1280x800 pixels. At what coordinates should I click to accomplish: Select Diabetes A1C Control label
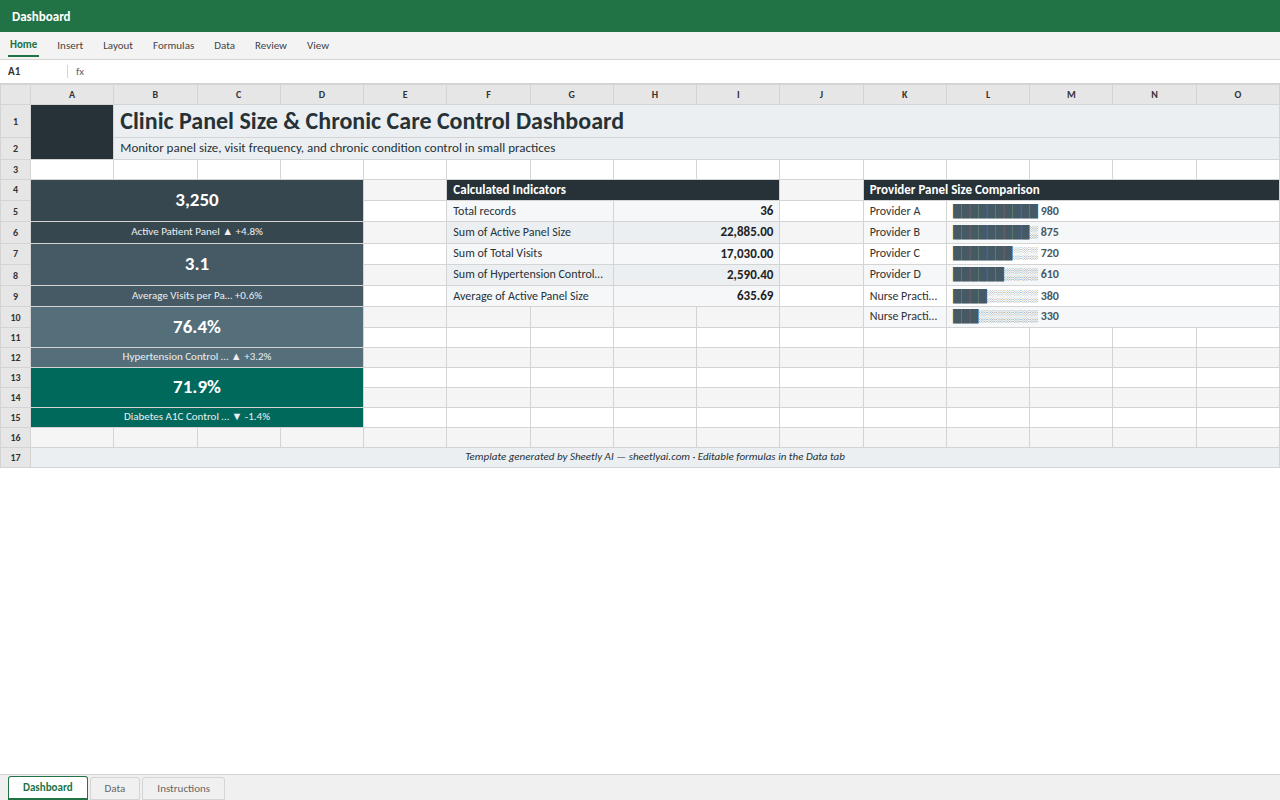[197, 417]
